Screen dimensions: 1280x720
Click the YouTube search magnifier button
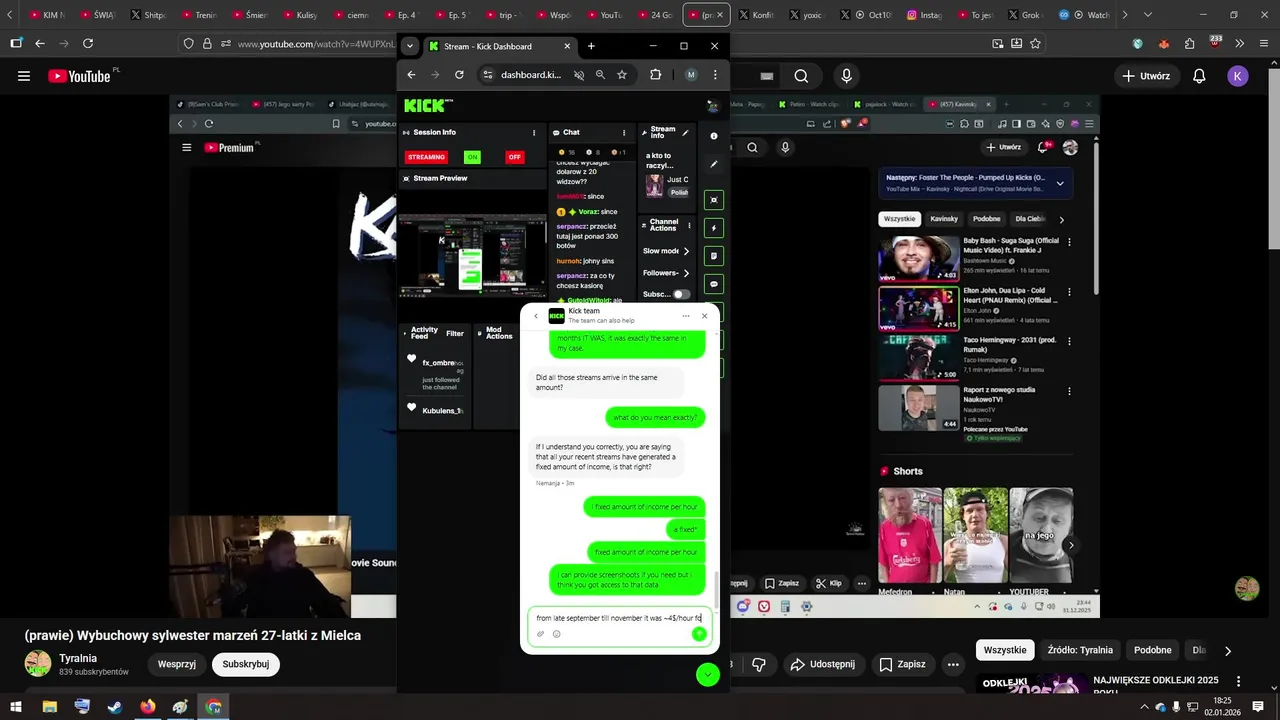(x=801, y=76)
